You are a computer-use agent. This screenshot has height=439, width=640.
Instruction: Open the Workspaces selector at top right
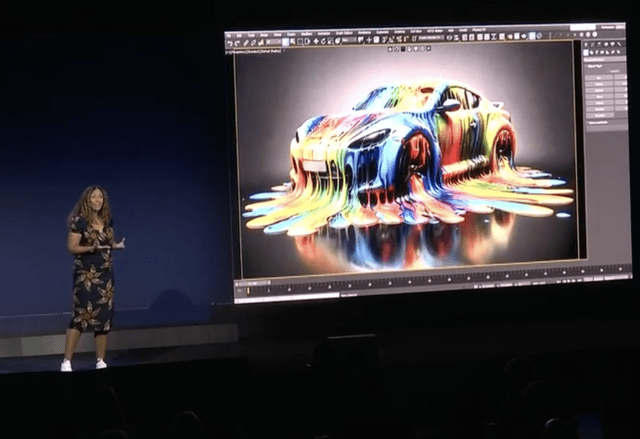pyautogui.click(x=612, y=27)
